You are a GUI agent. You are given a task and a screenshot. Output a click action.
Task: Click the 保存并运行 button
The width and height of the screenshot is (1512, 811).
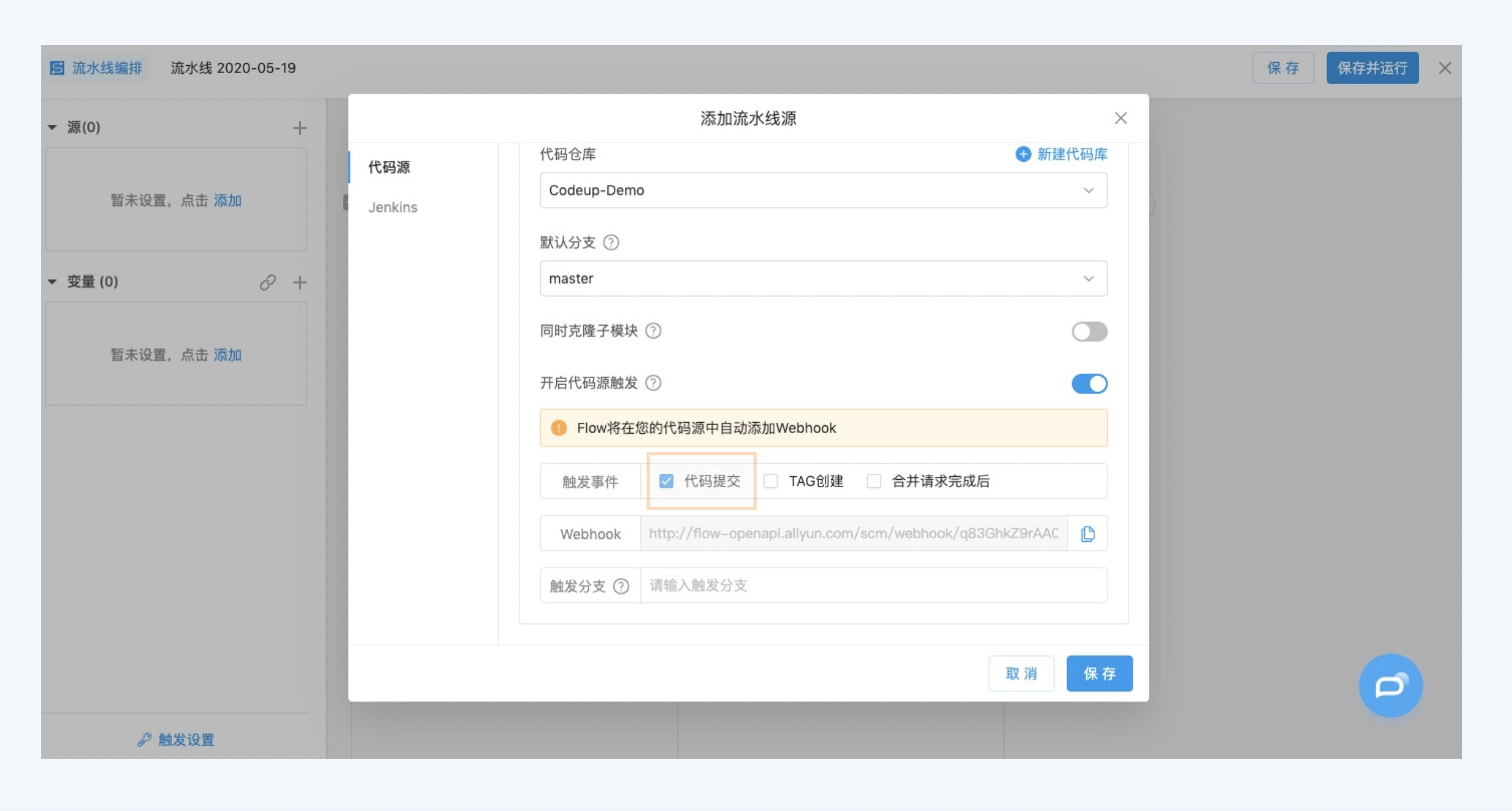pos(1372,68)
